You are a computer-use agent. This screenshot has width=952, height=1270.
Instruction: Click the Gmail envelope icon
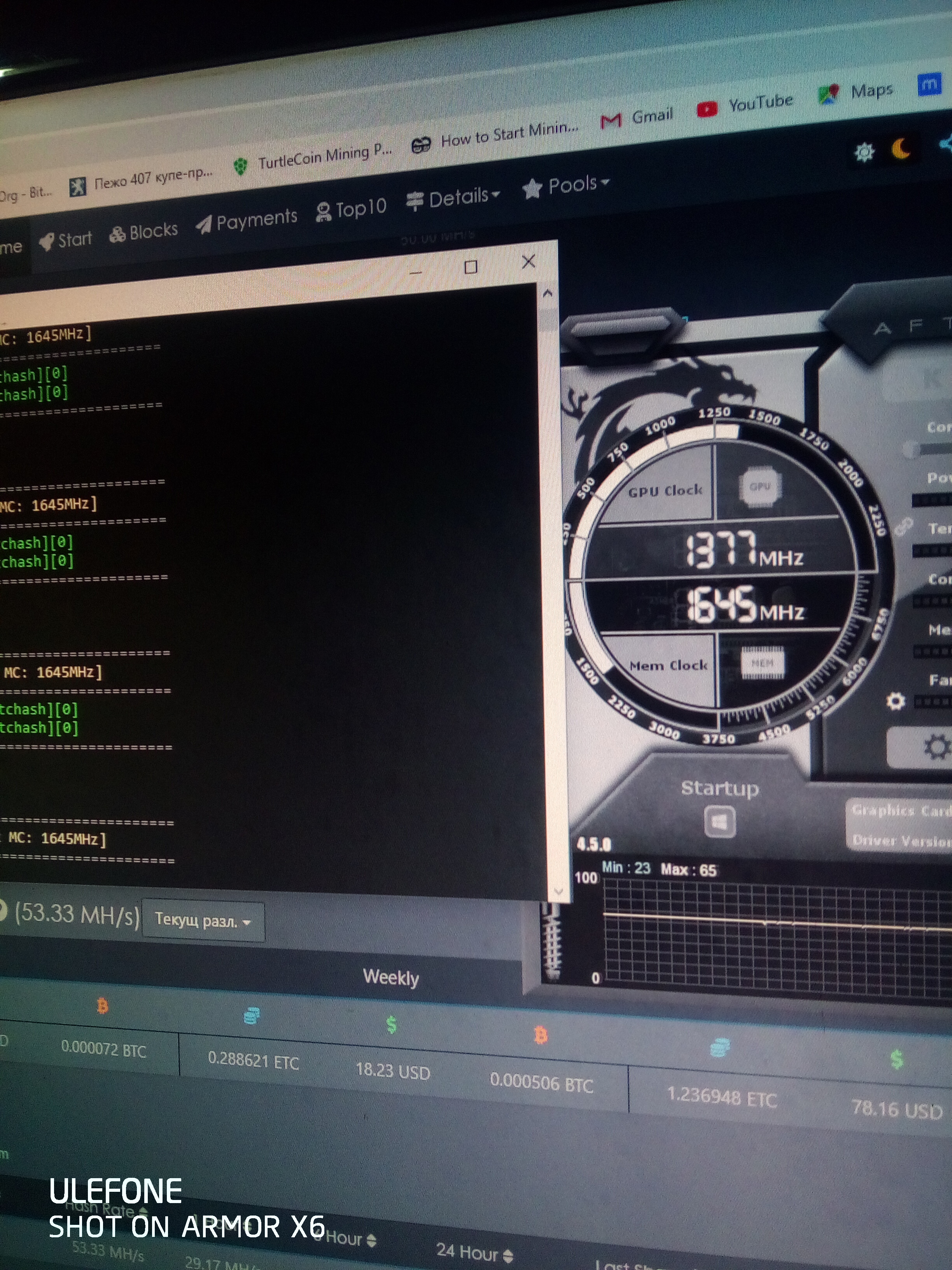[611, 121]
